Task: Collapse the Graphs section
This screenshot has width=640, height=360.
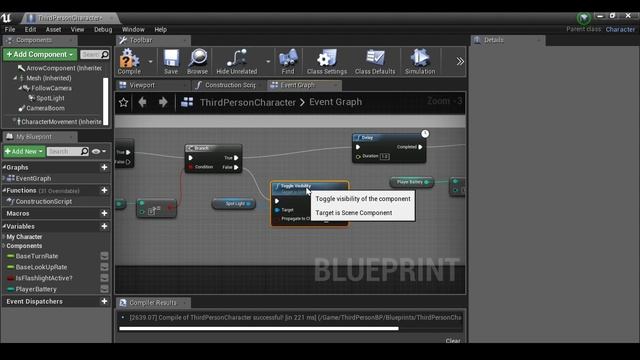Action: click(x=4, y=167)
